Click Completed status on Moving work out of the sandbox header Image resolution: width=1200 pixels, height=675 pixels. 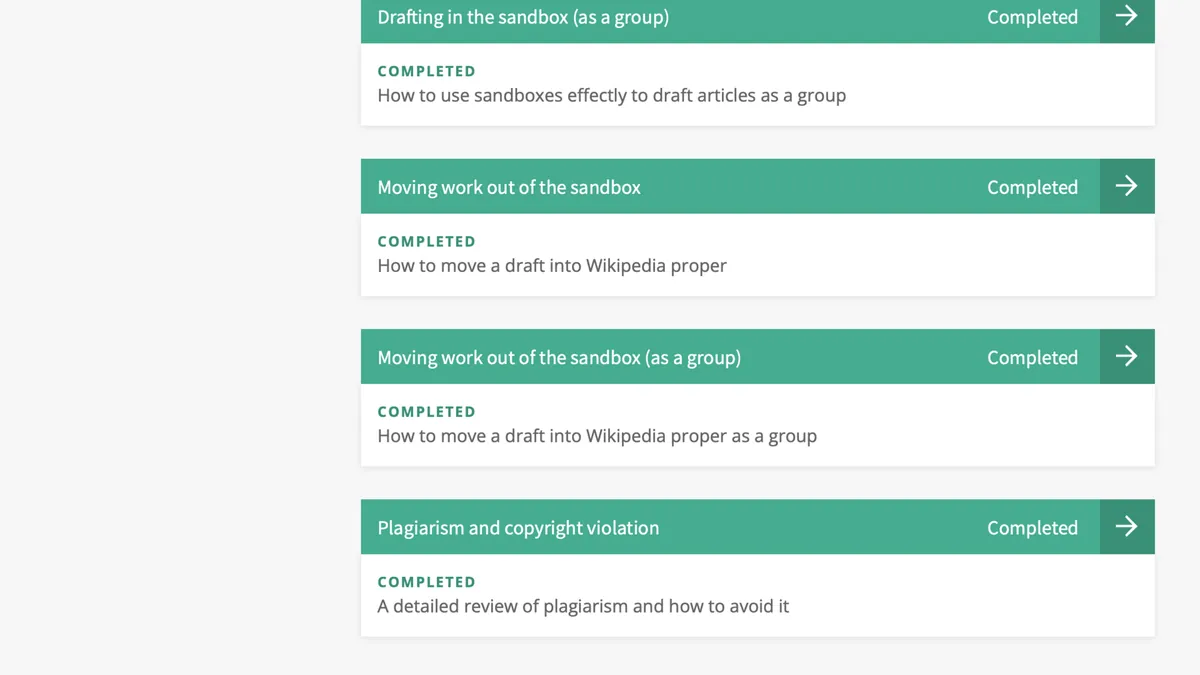(1032, 187)
